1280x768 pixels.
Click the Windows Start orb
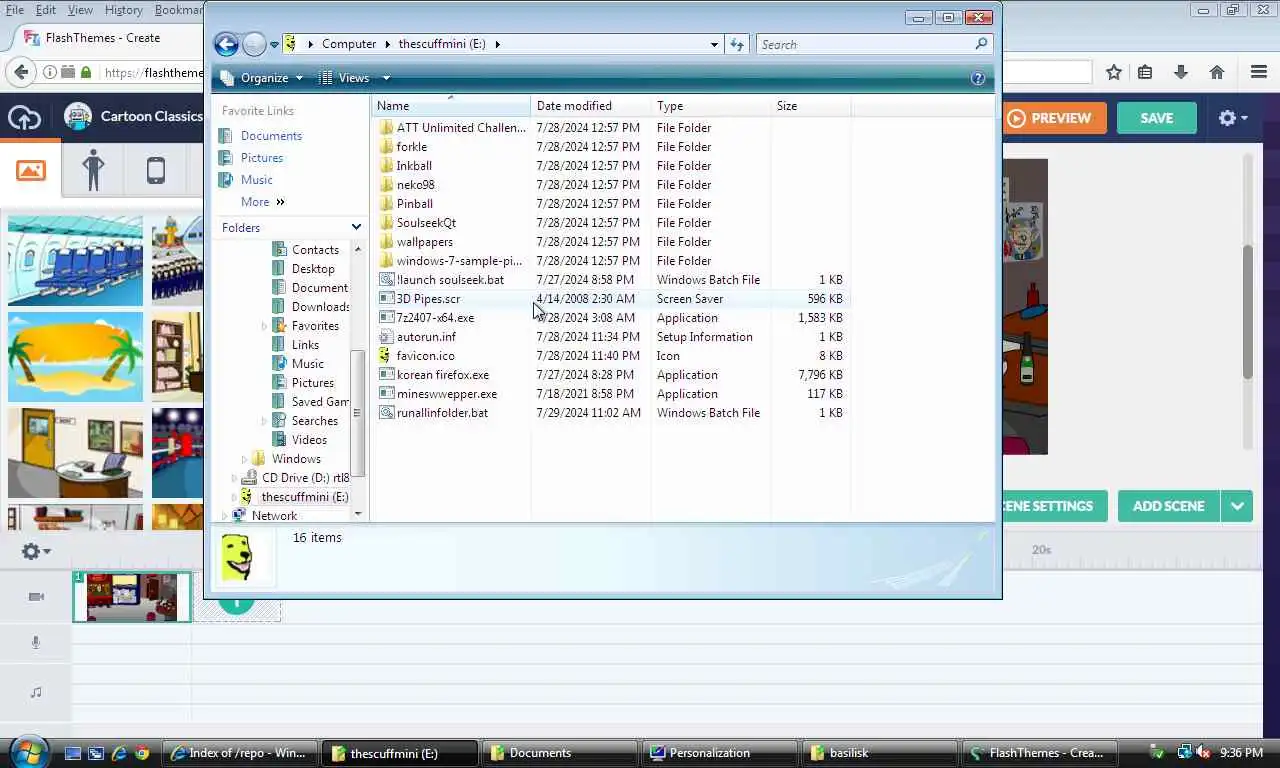click(x=27, y=751)
